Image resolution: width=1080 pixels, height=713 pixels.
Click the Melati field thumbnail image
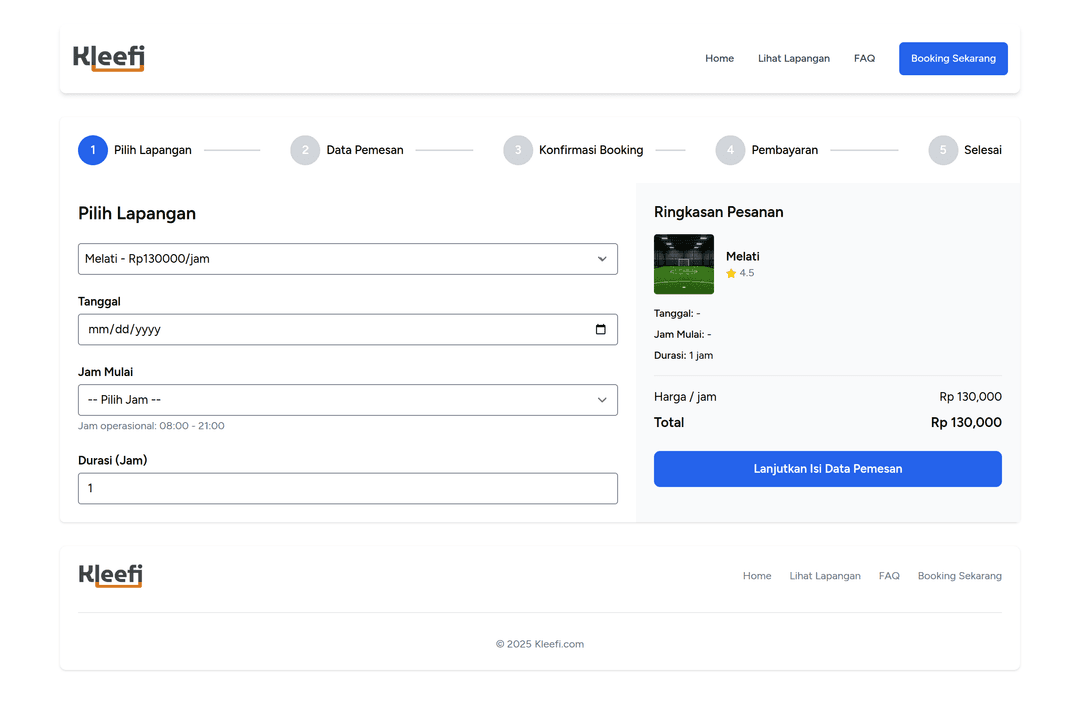tap(684, 265)
